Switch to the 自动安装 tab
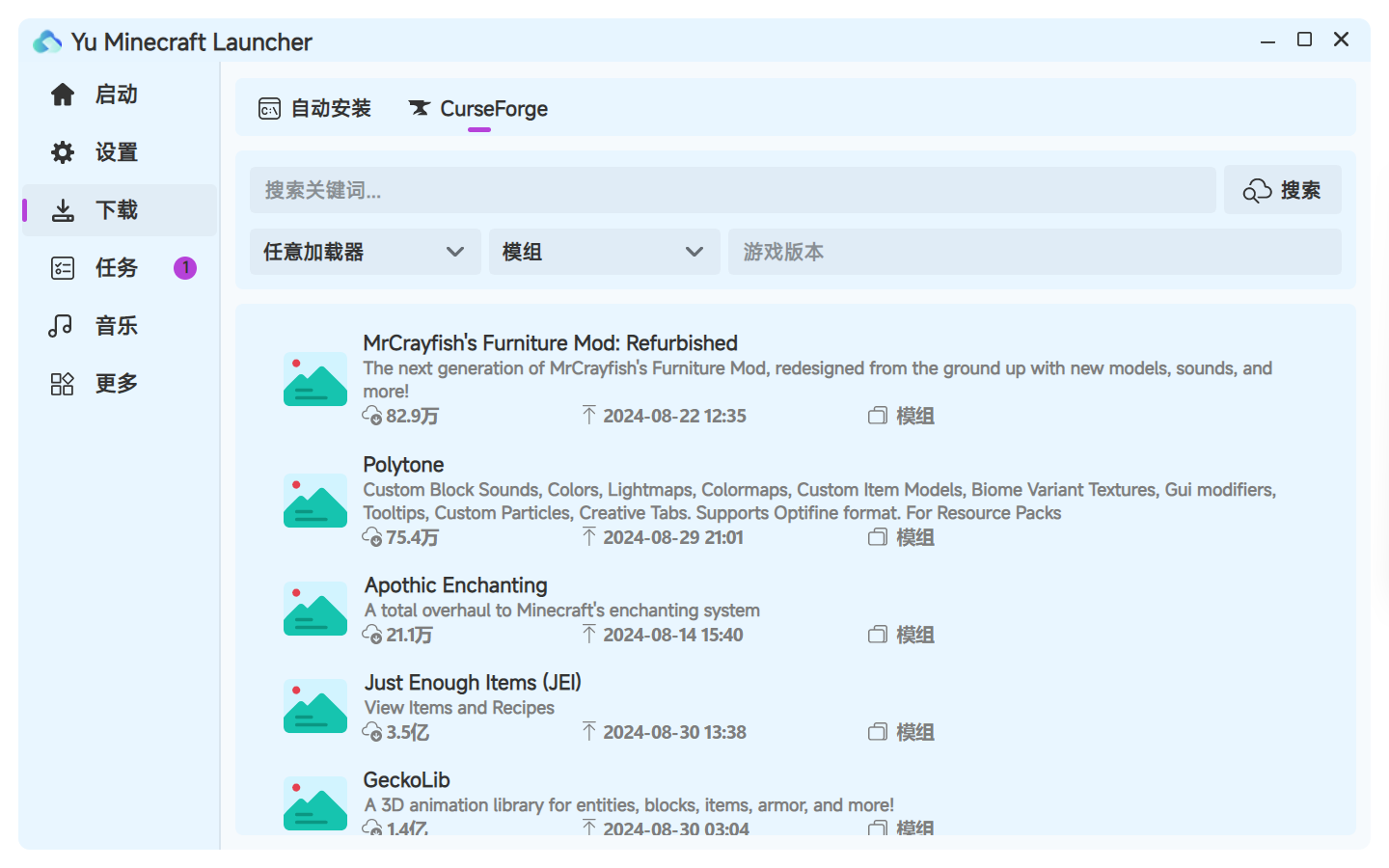This screenshot has height=868, width=1389. tap(314, 108)
